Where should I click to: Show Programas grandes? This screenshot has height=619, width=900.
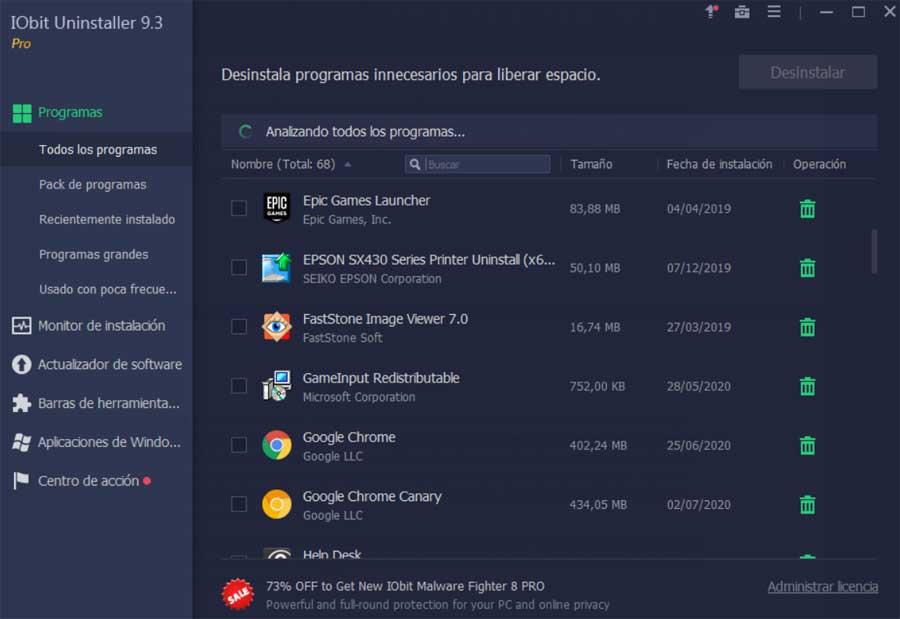pos(94,254)
